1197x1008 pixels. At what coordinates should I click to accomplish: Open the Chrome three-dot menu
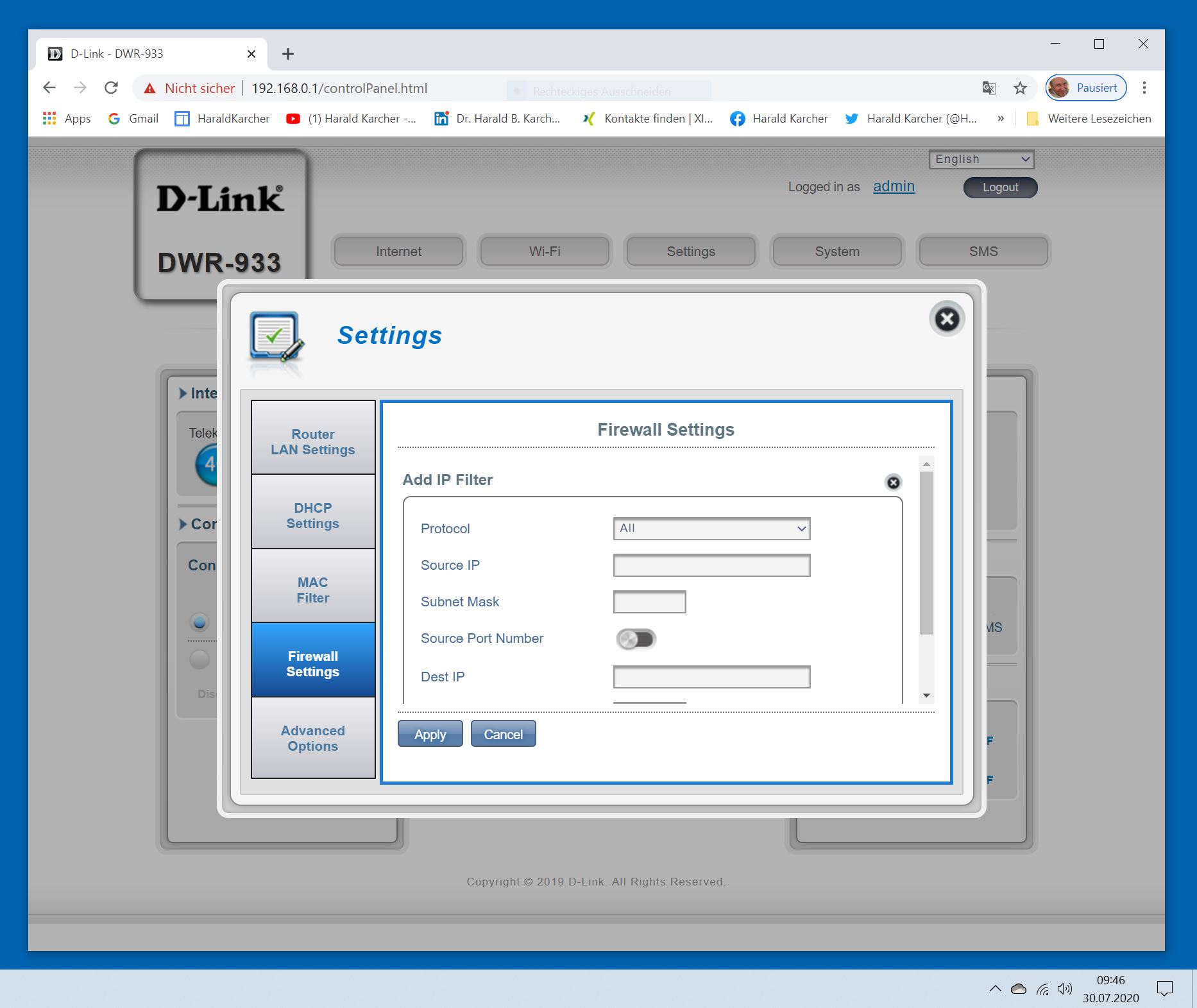tap(1144, 88)
